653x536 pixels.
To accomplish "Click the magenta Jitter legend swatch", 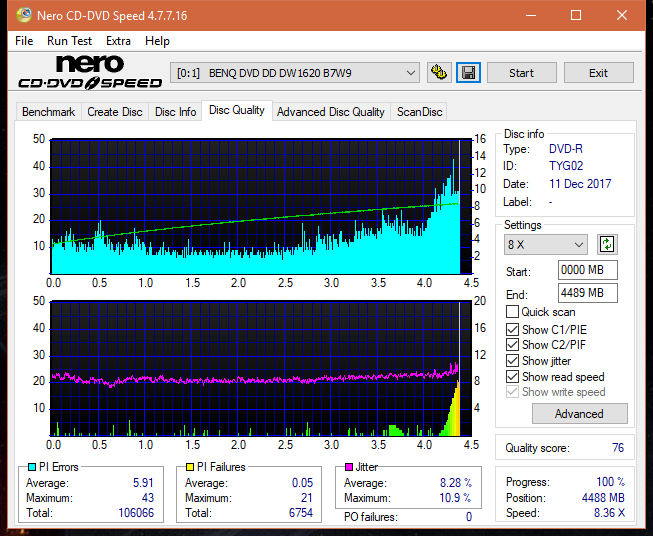I will [x=349, y=467].
